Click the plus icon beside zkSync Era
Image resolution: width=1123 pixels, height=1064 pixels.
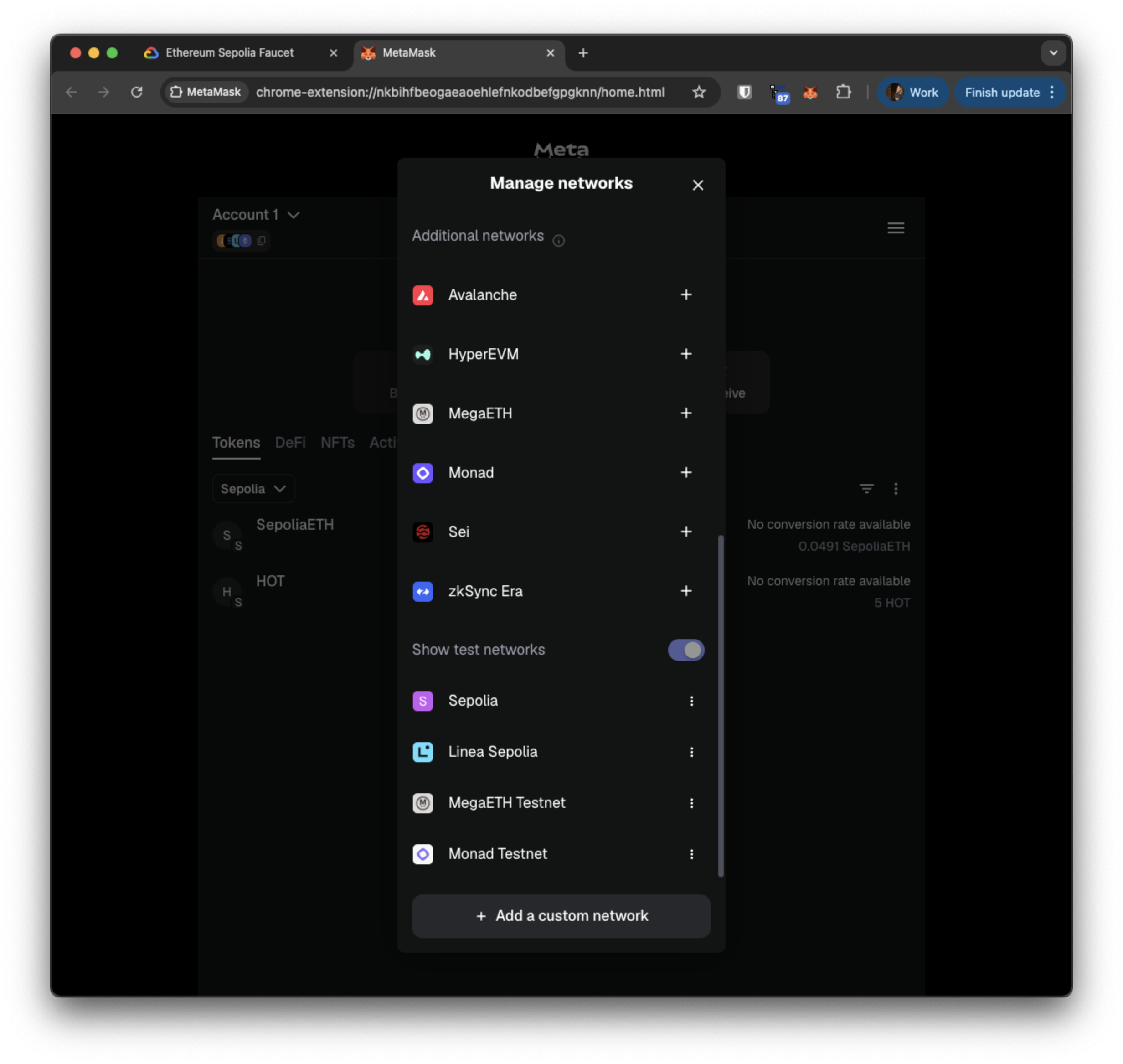pyautogui.click(x=686, y=592)
